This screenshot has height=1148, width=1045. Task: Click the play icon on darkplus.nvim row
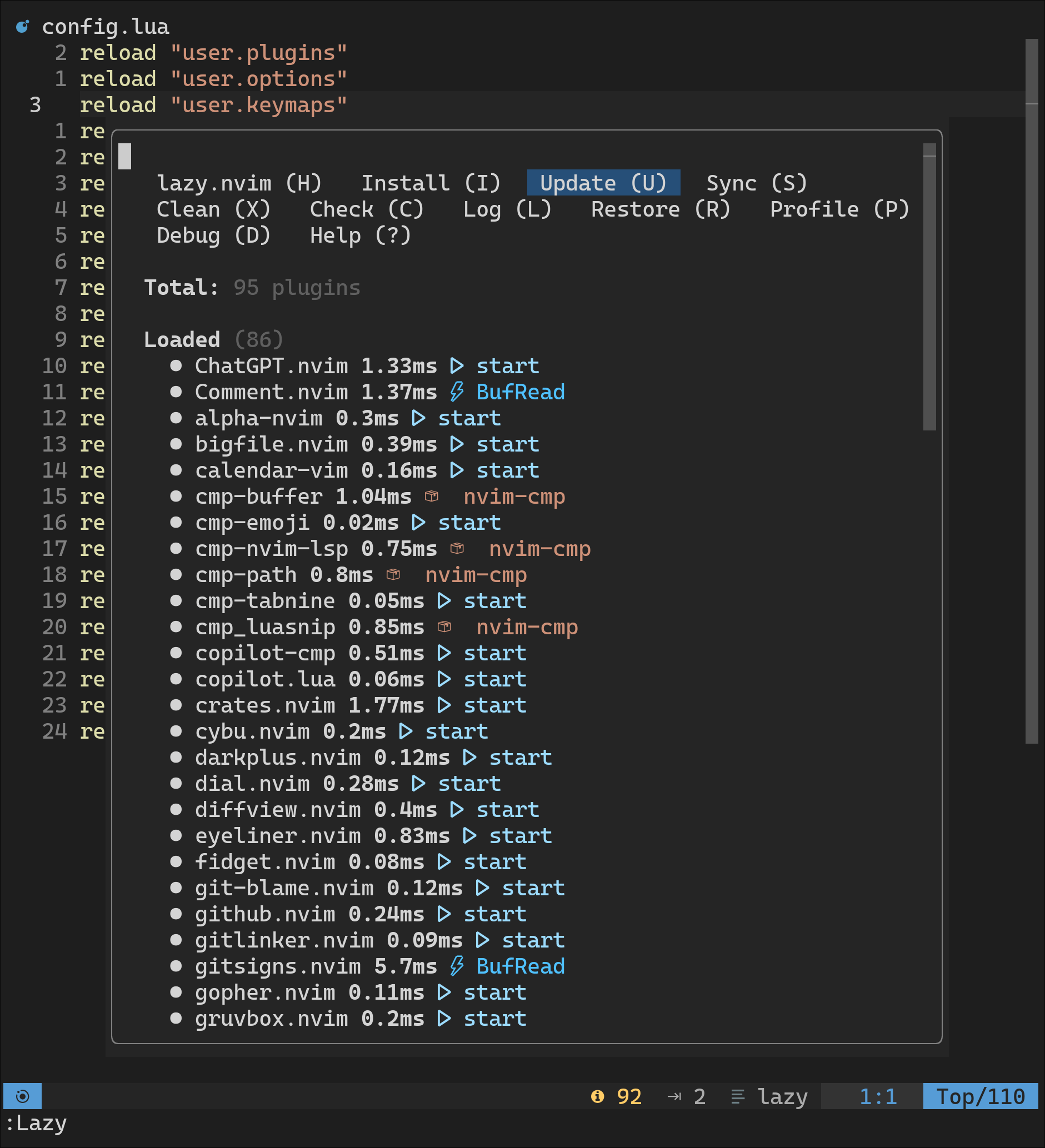tap(469, 758)
